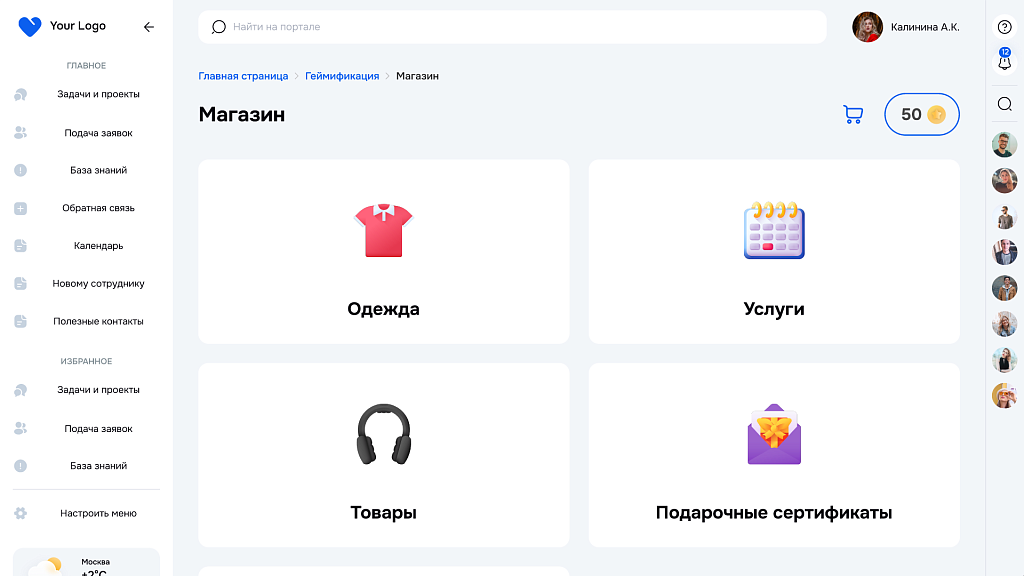The width and height of the screenshot is (1024, 576).
Task: Select the shopping cart icon
Action: [x=853, y=114]
